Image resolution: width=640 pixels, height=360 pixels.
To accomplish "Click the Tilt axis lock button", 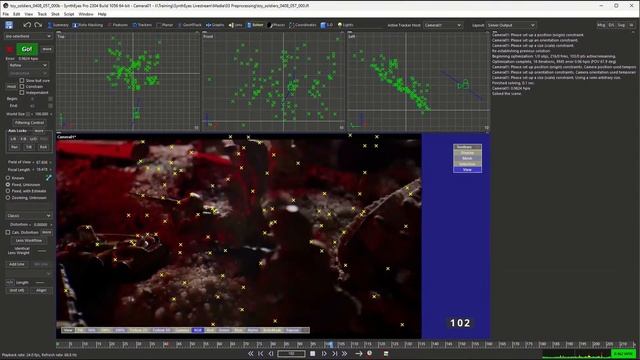I will [29, 147].
